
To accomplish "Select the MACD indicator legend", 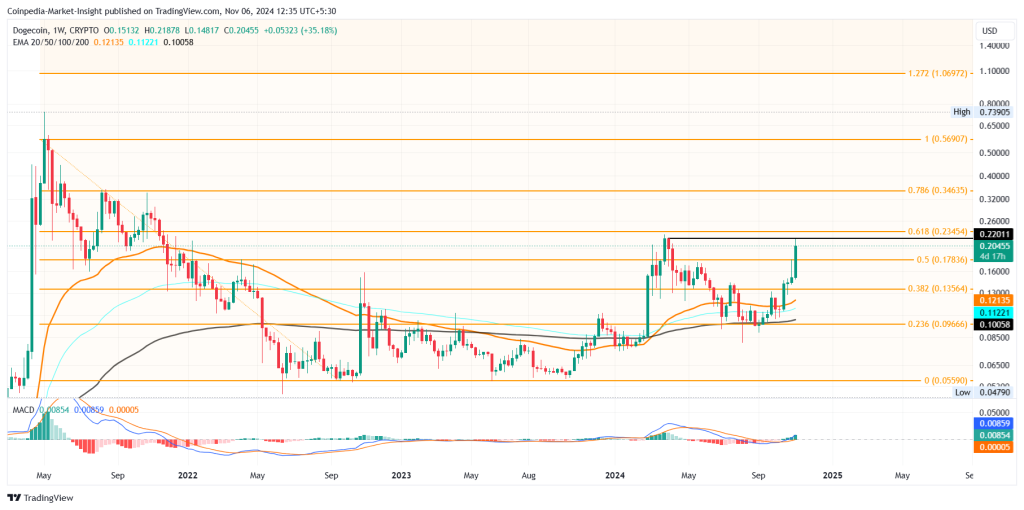I will 24,409.
